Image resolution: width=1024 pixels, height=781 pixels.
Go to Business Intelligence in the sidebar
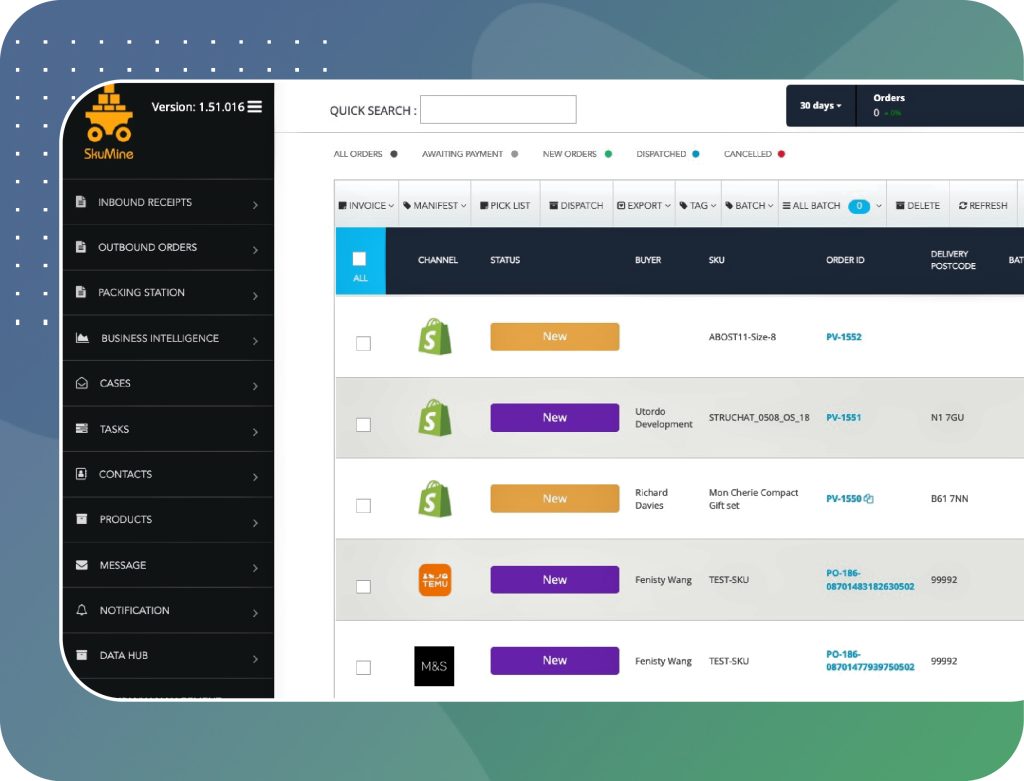point(159,338)
